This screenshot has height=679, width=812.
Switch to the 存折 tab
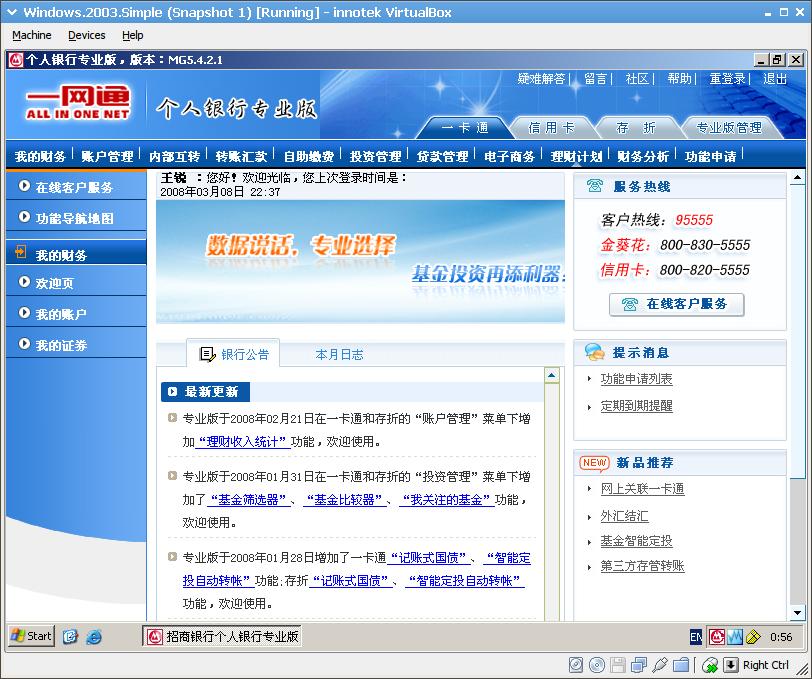tap(635, 128)
